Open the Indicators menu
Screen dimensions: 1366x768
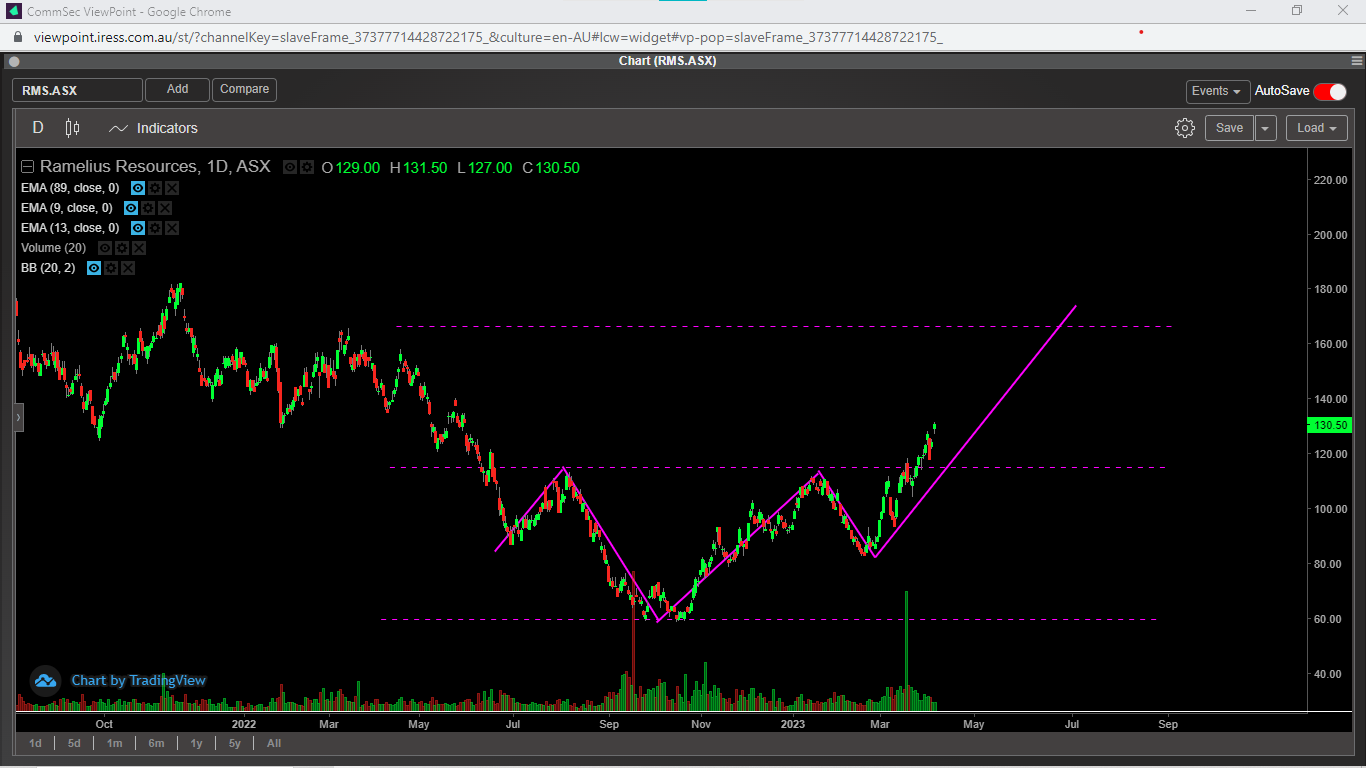tap(167, 128)
